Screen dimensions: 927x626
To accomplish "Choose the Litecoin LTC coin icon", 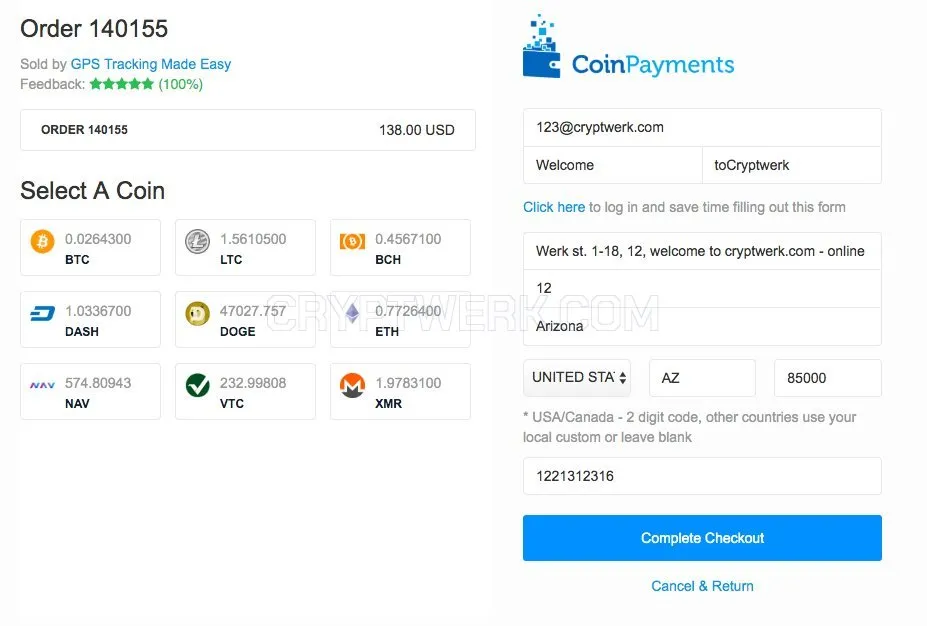I will click(x=197, y=241).
